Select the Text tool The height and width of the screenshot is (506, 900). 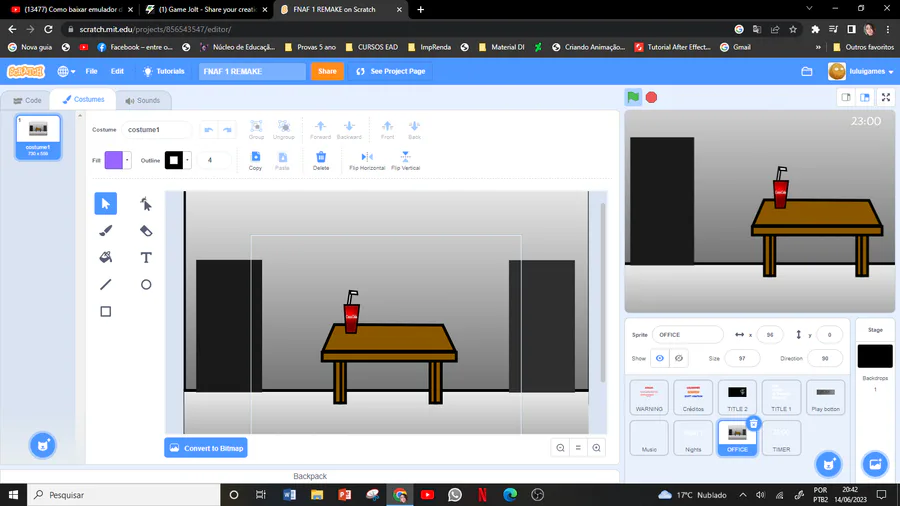146,258
